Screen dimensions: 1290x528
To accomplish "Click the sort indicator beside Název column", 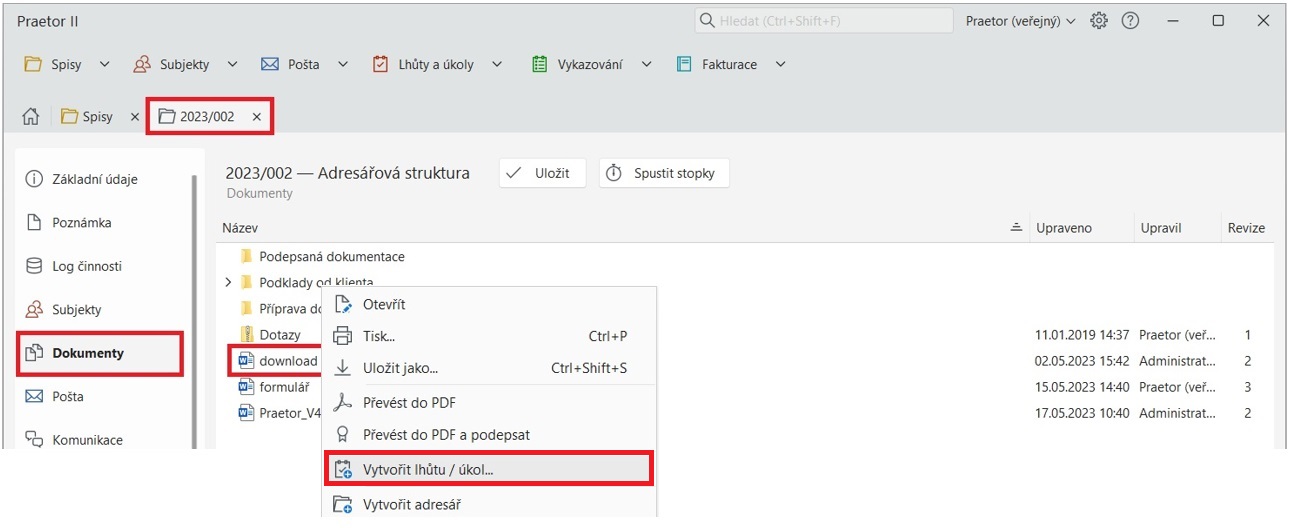I will click(x=1016, y=228).
